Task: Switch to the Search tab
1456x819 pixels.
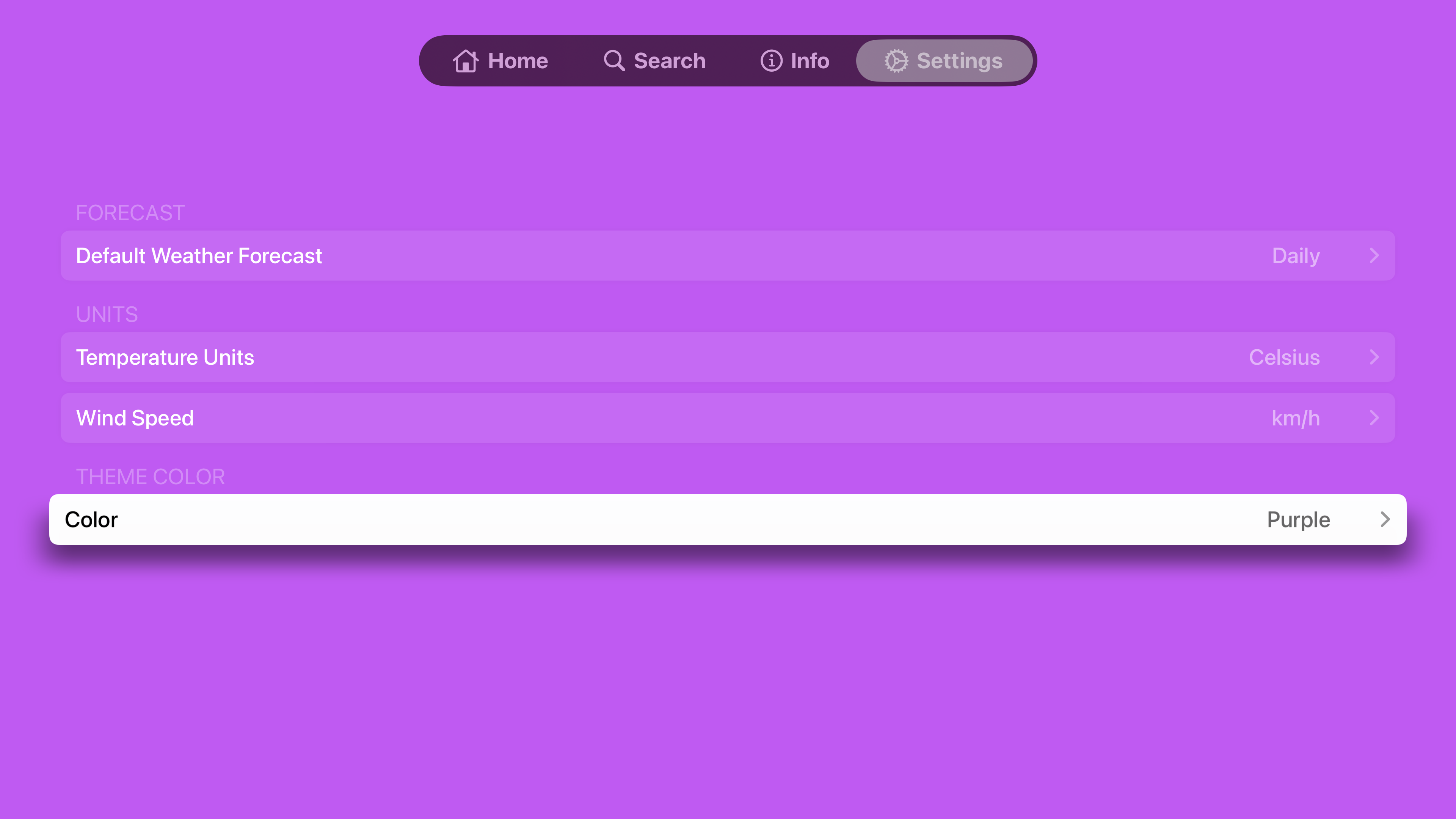Action: pos(654,61)
